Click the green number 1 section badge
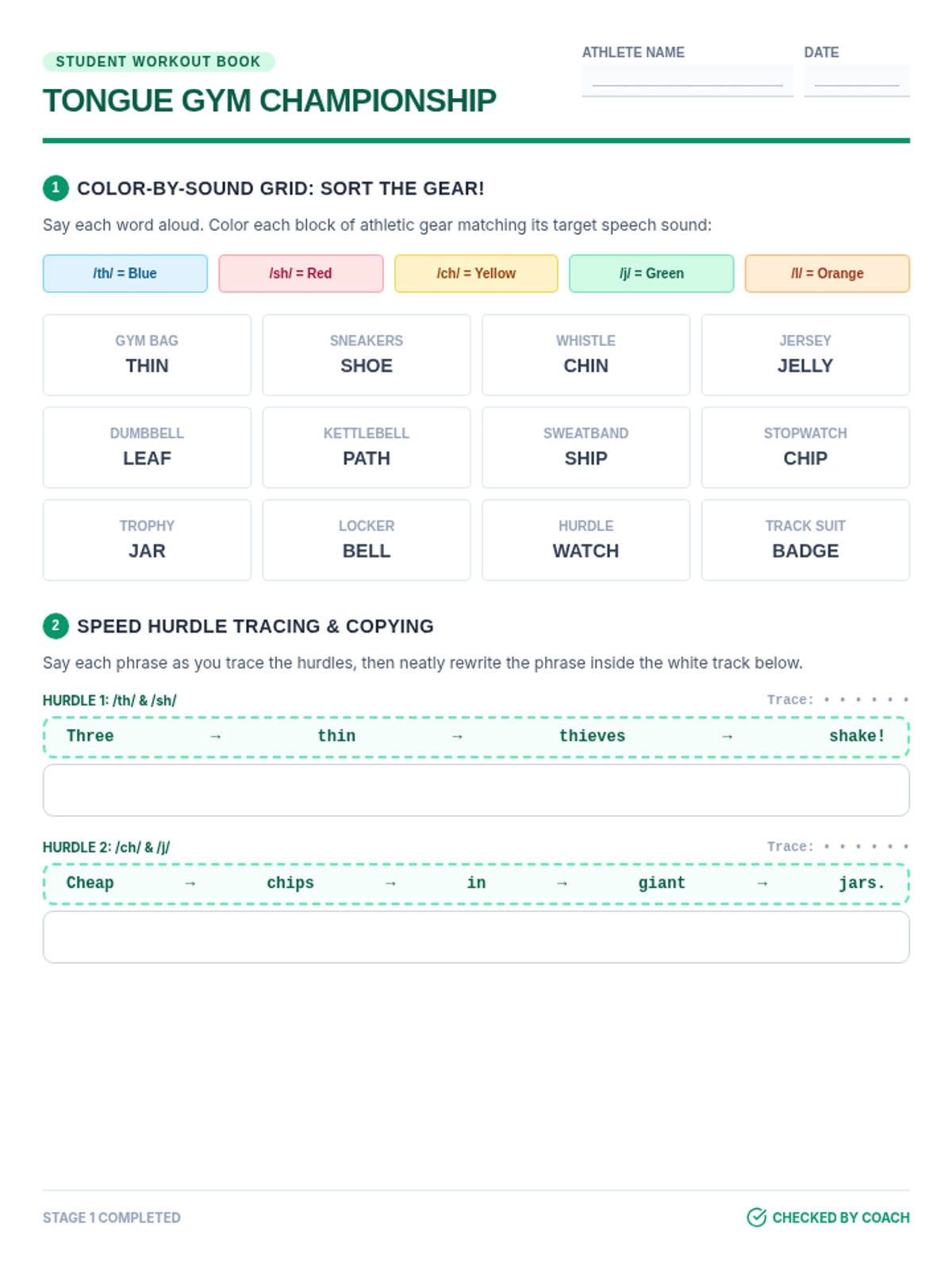This screenshot has width=952, height=1270. (56, 188)
